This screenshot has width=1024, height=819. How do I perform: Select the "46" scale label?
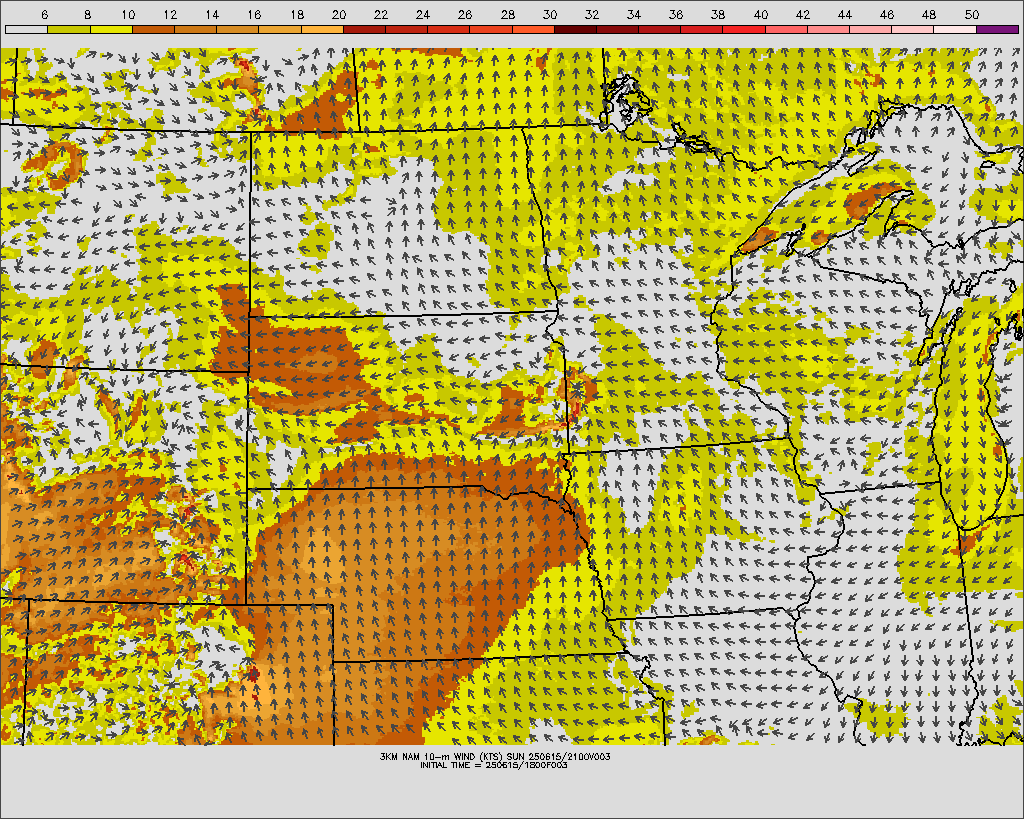point(887,14)
